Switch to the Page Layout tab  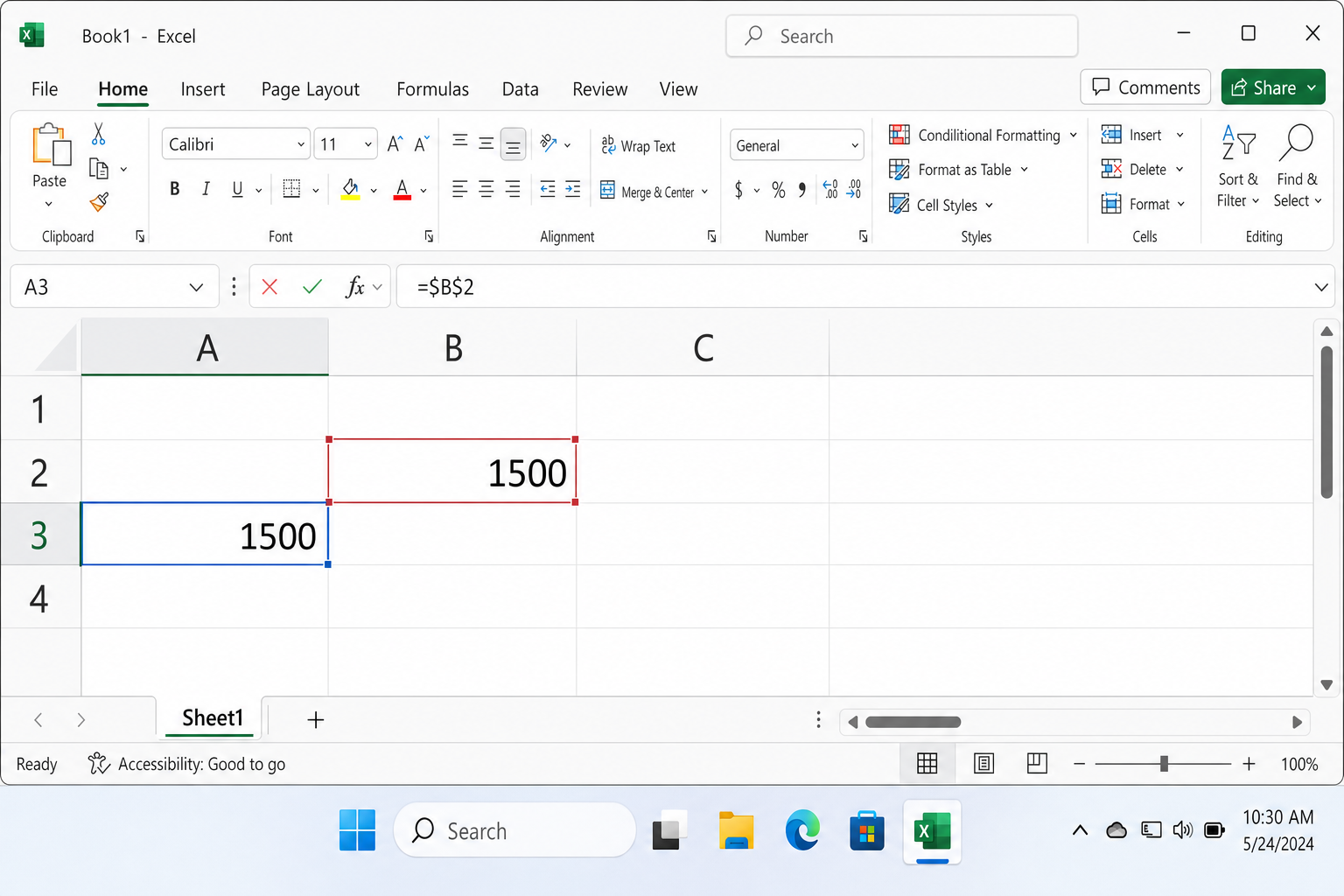(x=311, y=89)
